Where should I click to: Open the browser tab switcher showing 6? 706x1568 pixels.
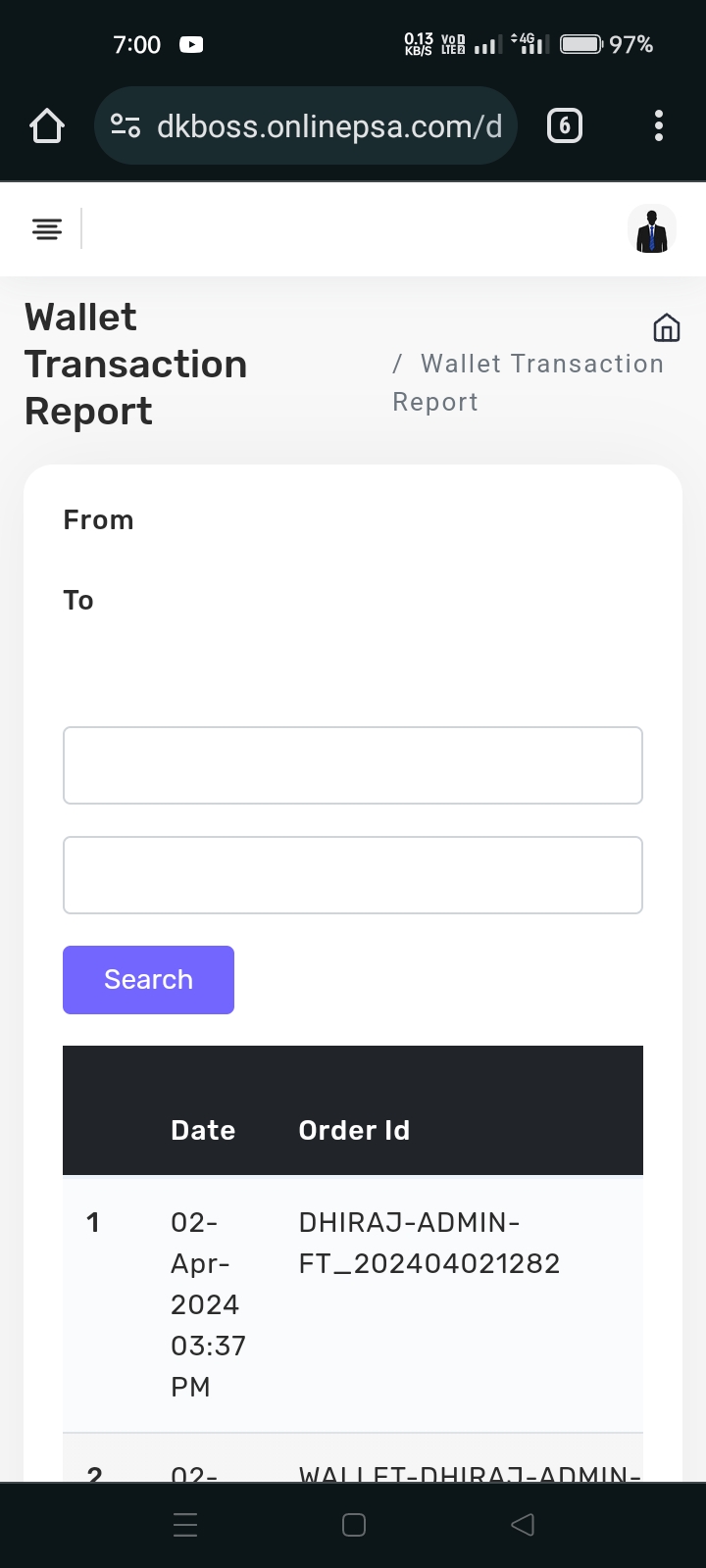coord(564,126)
